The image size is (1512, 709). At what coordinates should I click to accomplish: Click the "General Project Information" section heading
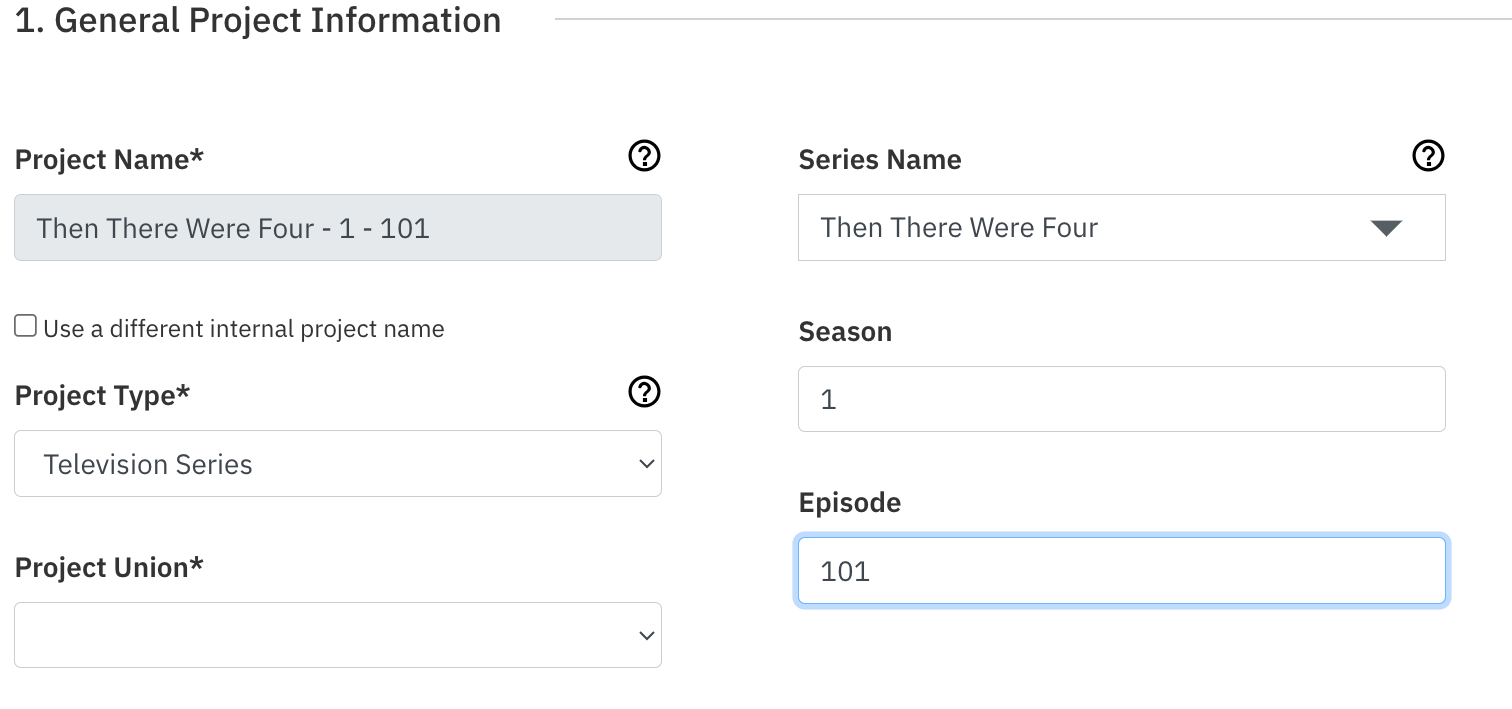tap(258, 20)
